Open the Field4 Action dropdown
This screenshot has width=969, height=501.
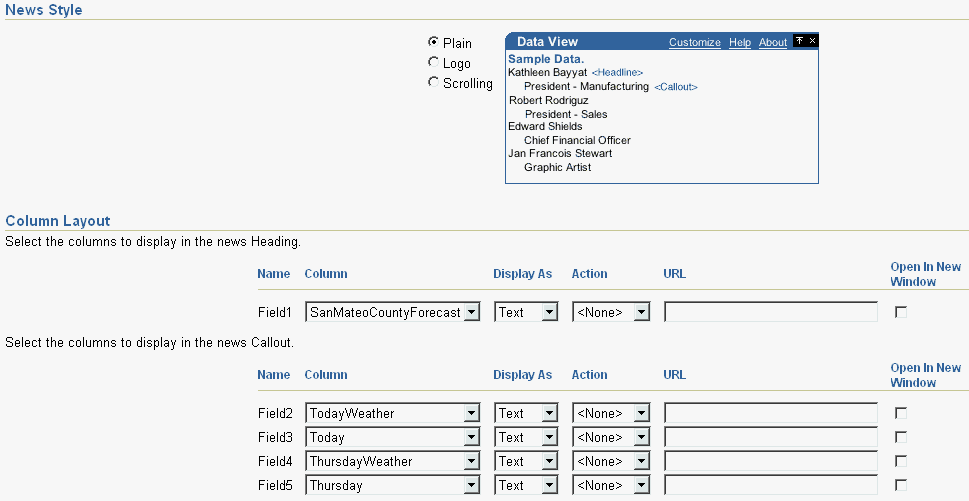tap(611, 461)
